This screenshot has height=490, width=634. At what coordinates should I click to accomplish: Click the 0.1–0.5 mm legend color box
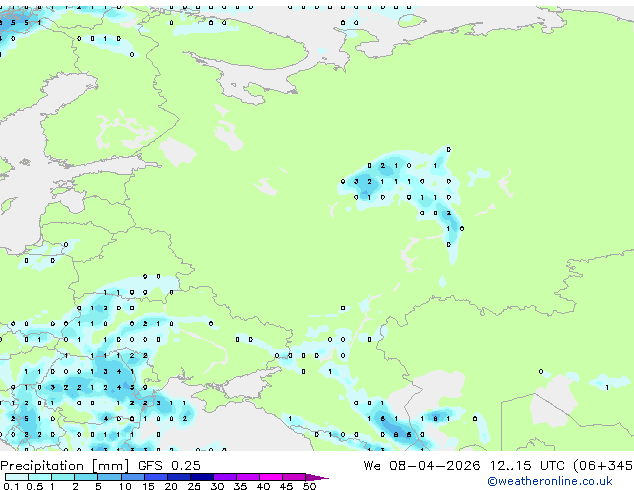(x=17, y=477)
